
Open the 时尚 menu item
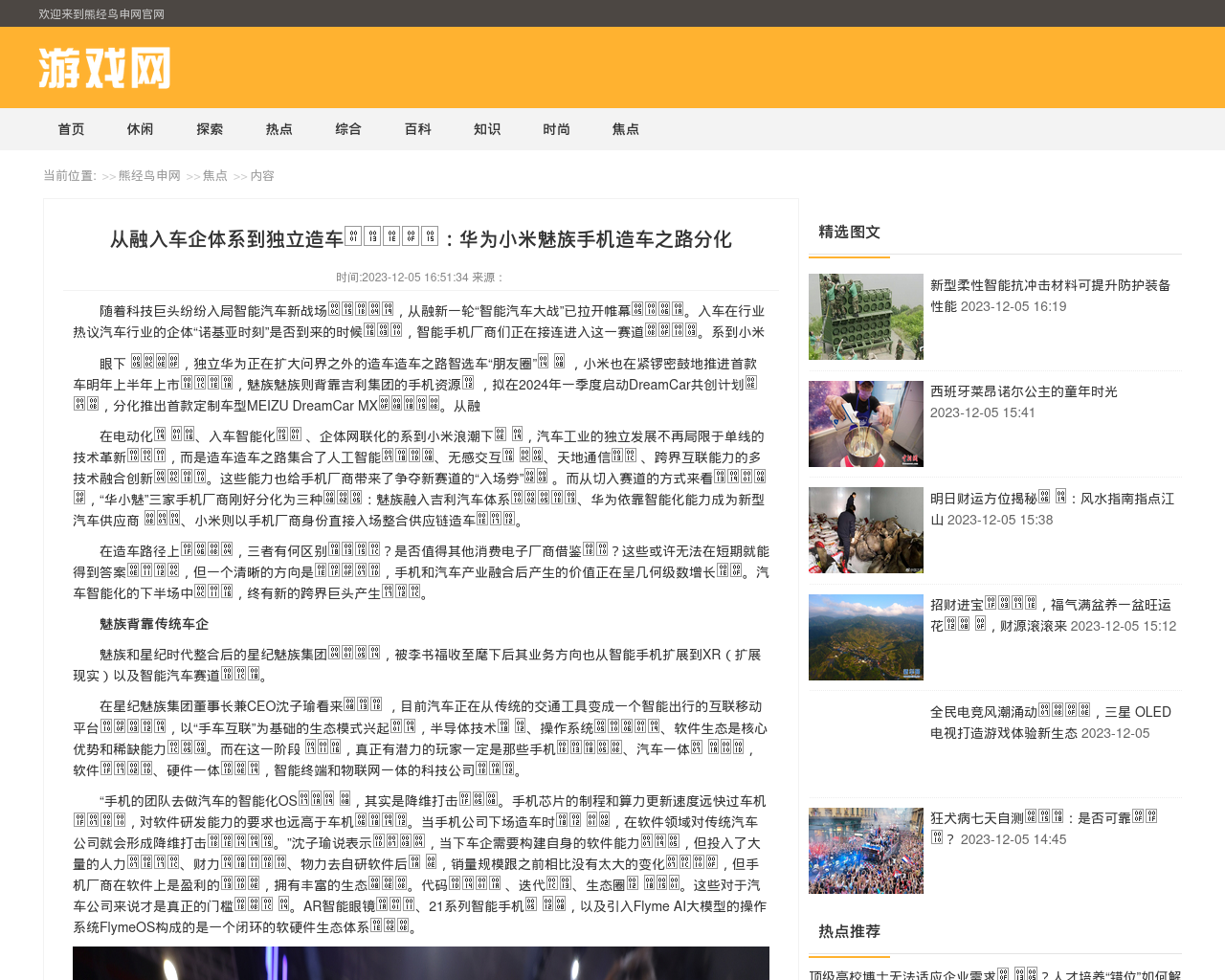557,129
